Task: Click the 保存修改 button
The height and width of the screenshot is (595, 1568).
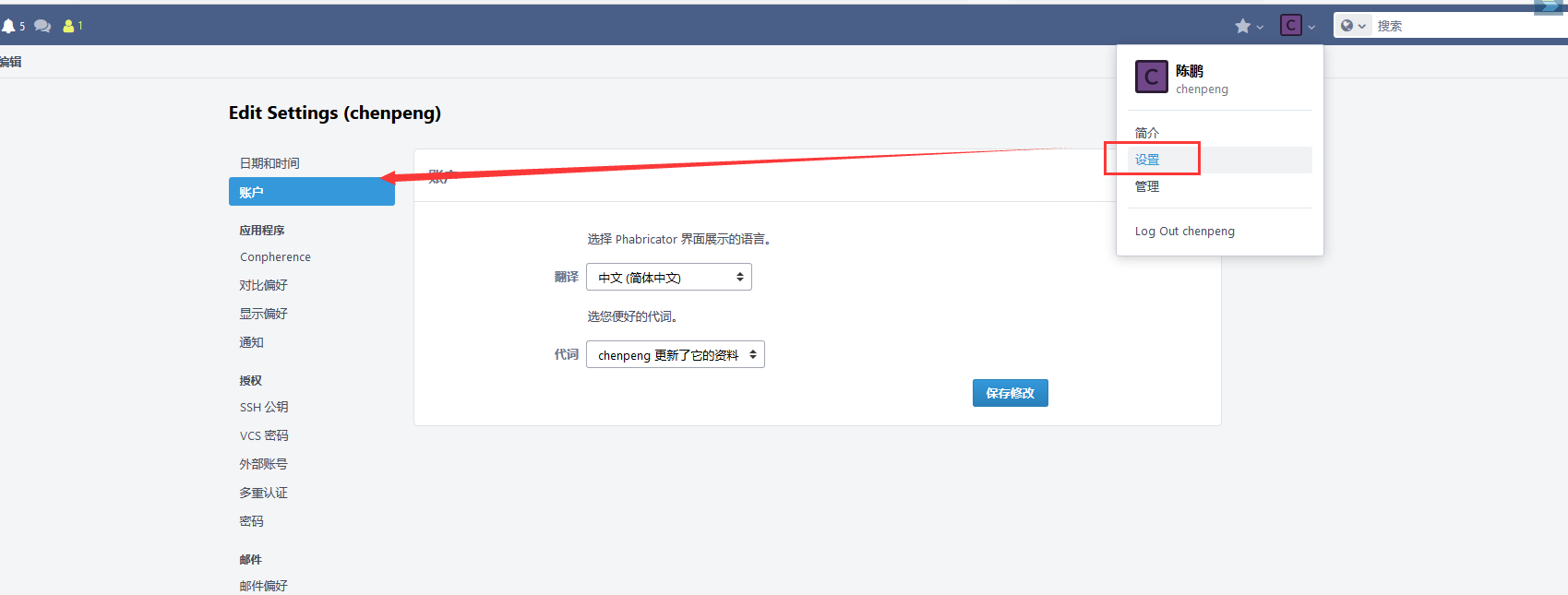Action: point(1011,393)
